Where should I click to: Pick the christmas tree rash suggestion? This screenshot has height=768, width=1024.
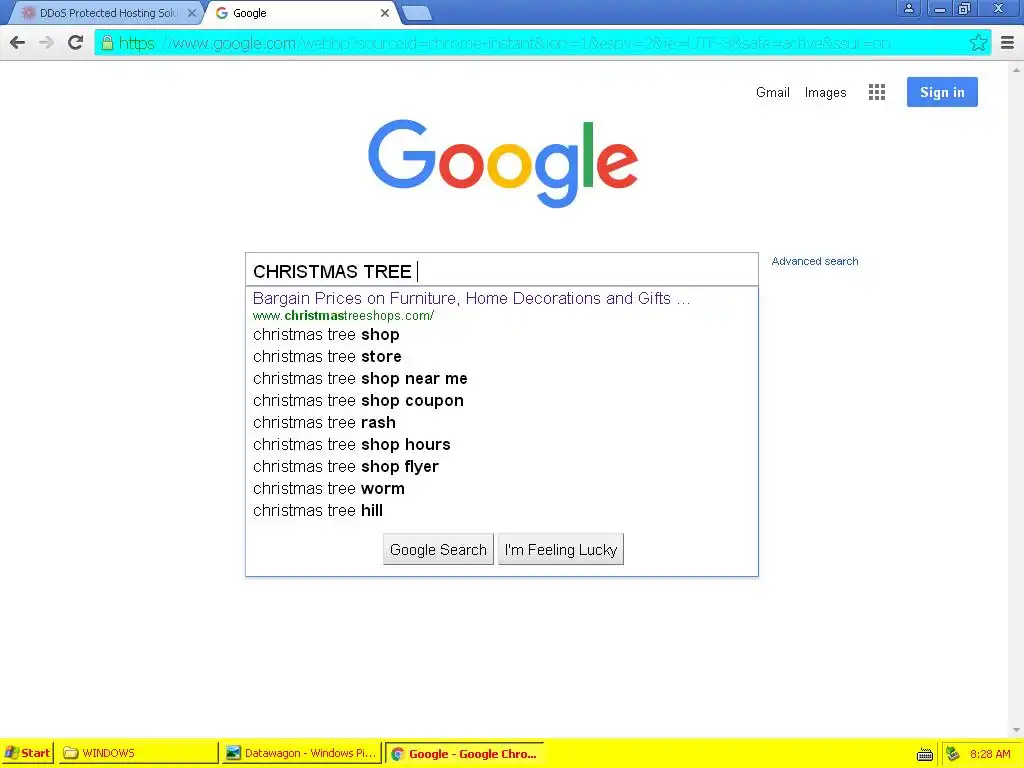tap(324, 423)
